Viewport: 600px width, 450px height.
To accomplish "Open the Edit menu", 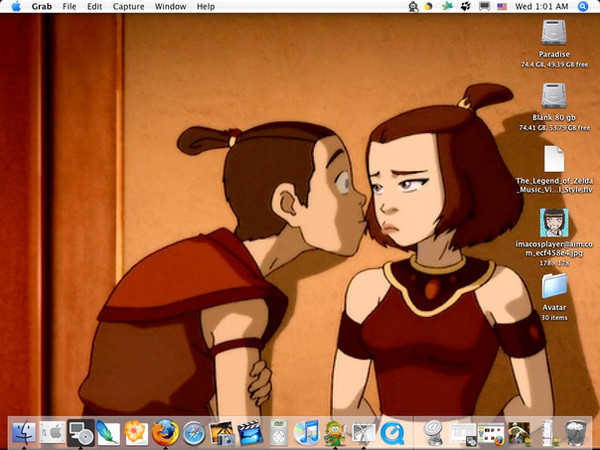I will (x=94, y=7).
